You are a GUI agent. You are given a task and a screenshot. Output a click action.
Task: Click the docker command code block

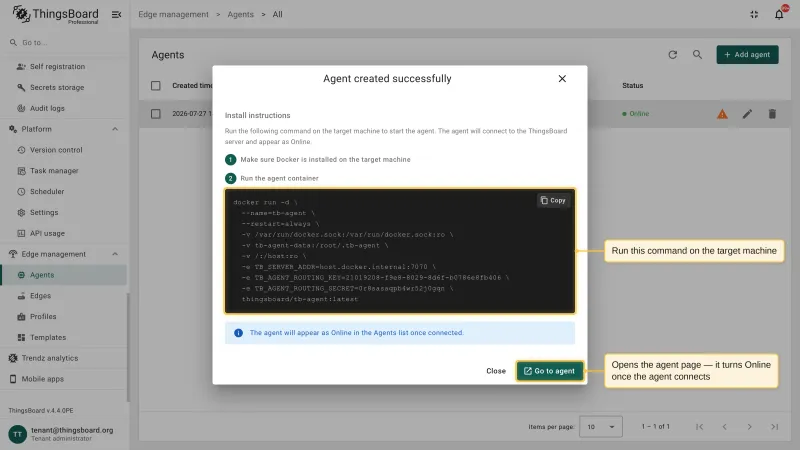400,251
